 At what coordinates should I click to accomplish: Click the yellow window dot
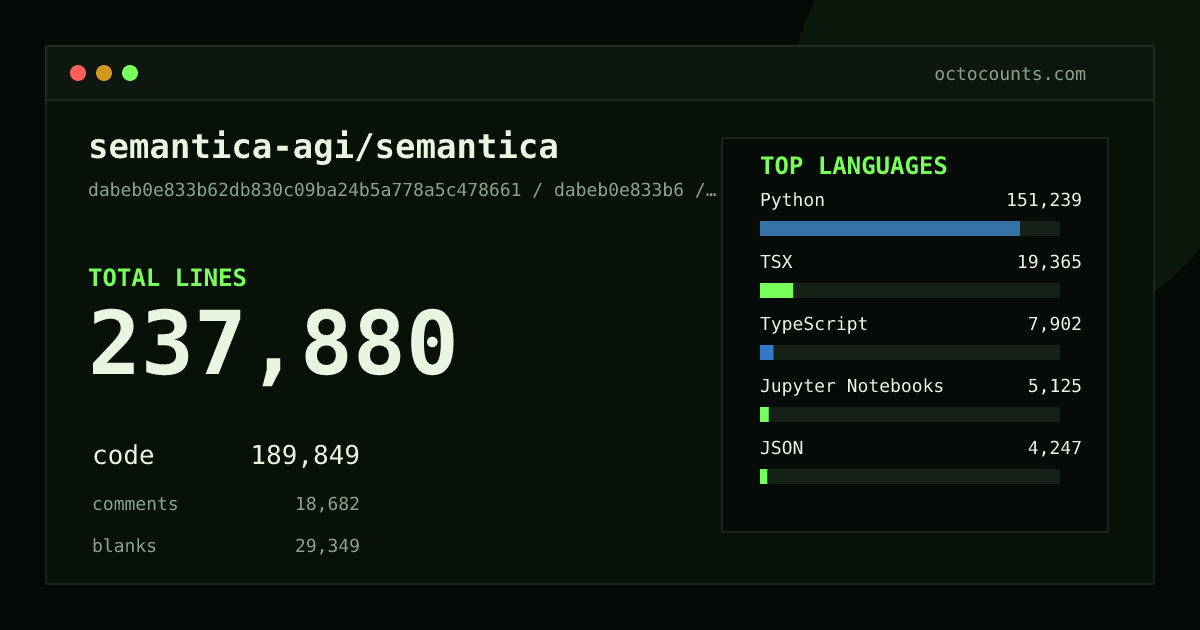[x=104, y=73]
